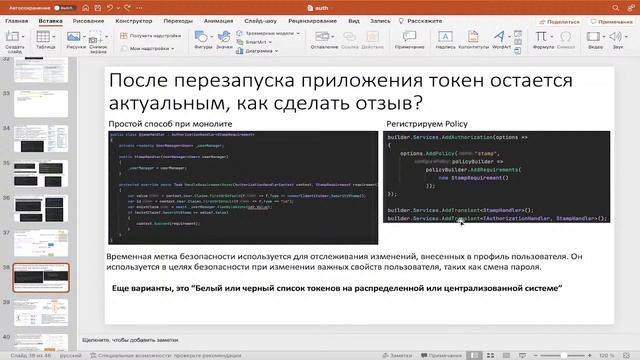
Task: Open the Рецензирование tab
Action: coord(313,21)
